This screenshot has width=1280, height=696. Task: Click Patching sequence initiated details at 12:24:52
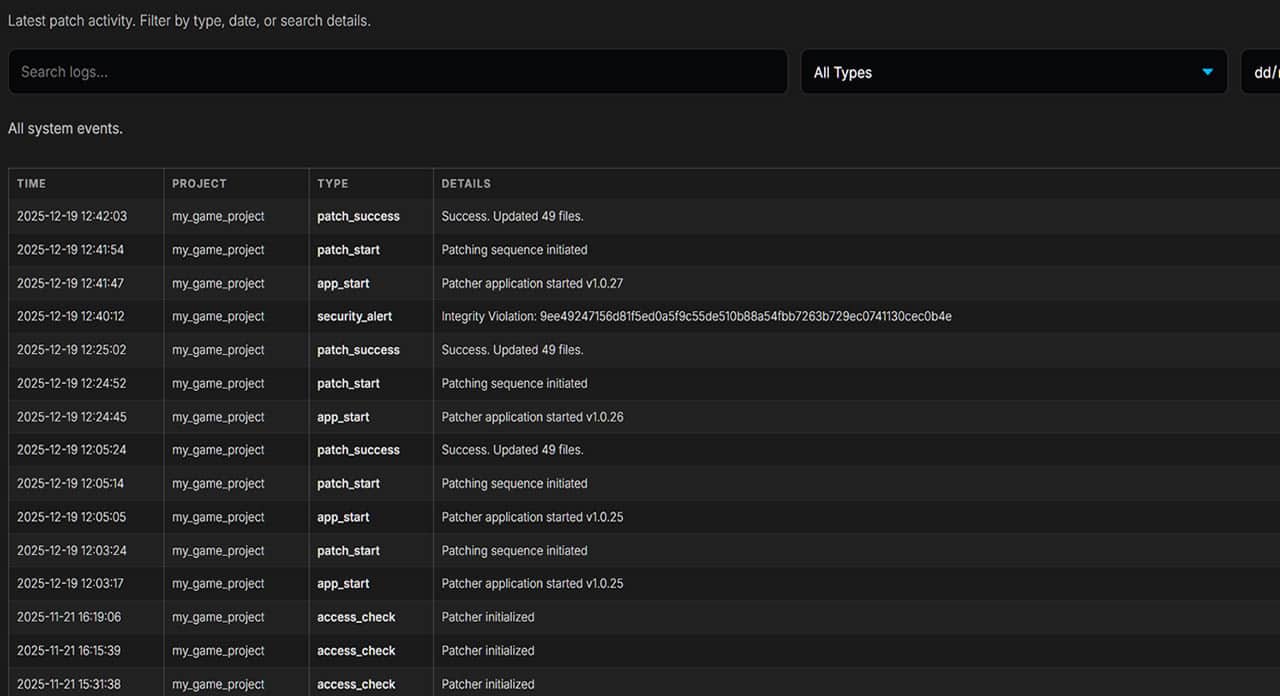coord(514,383)
